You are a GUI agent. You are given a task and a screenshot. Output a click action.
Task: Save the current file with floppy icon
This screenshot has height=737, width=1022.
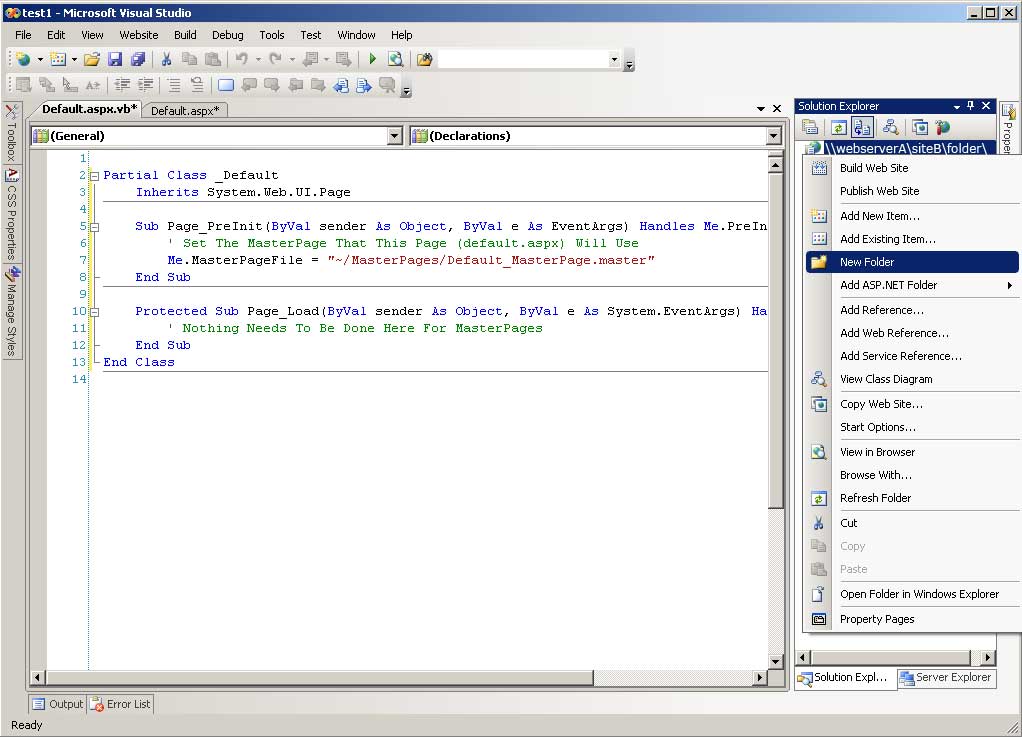point(115,59)
